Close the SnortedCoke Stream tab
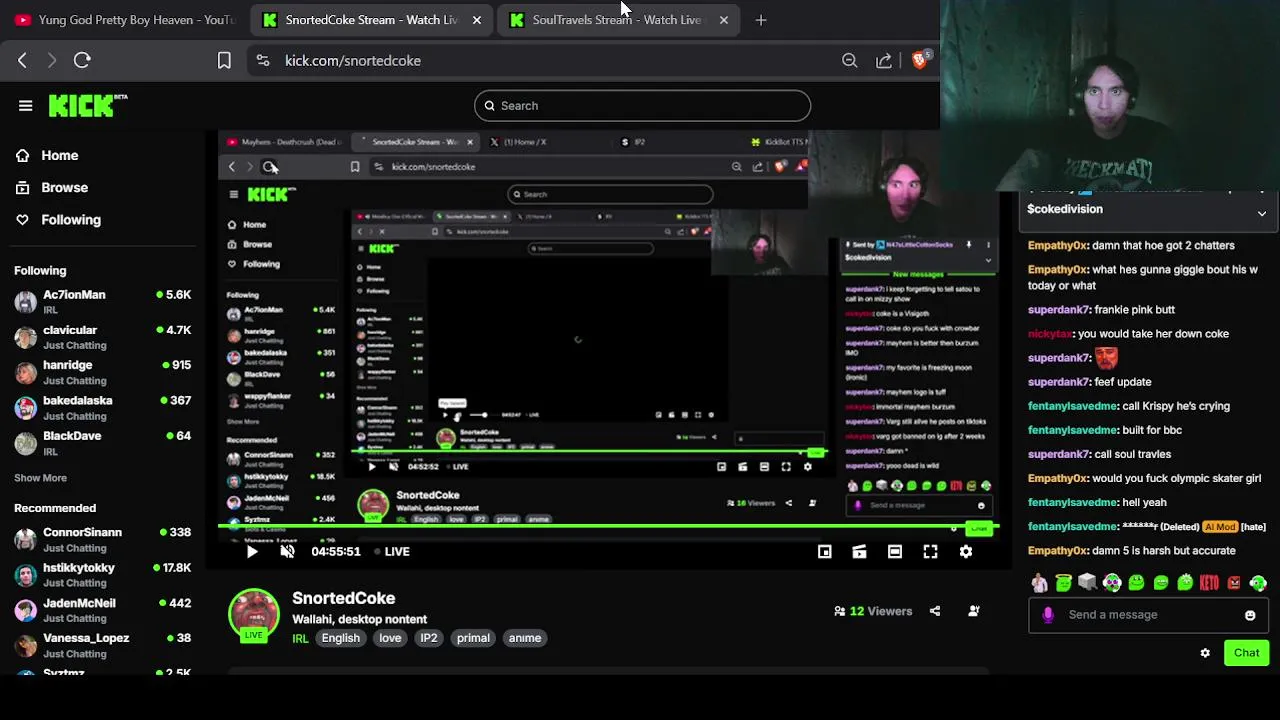Screen dimensions: 1280x720 [x=477, y=20]
